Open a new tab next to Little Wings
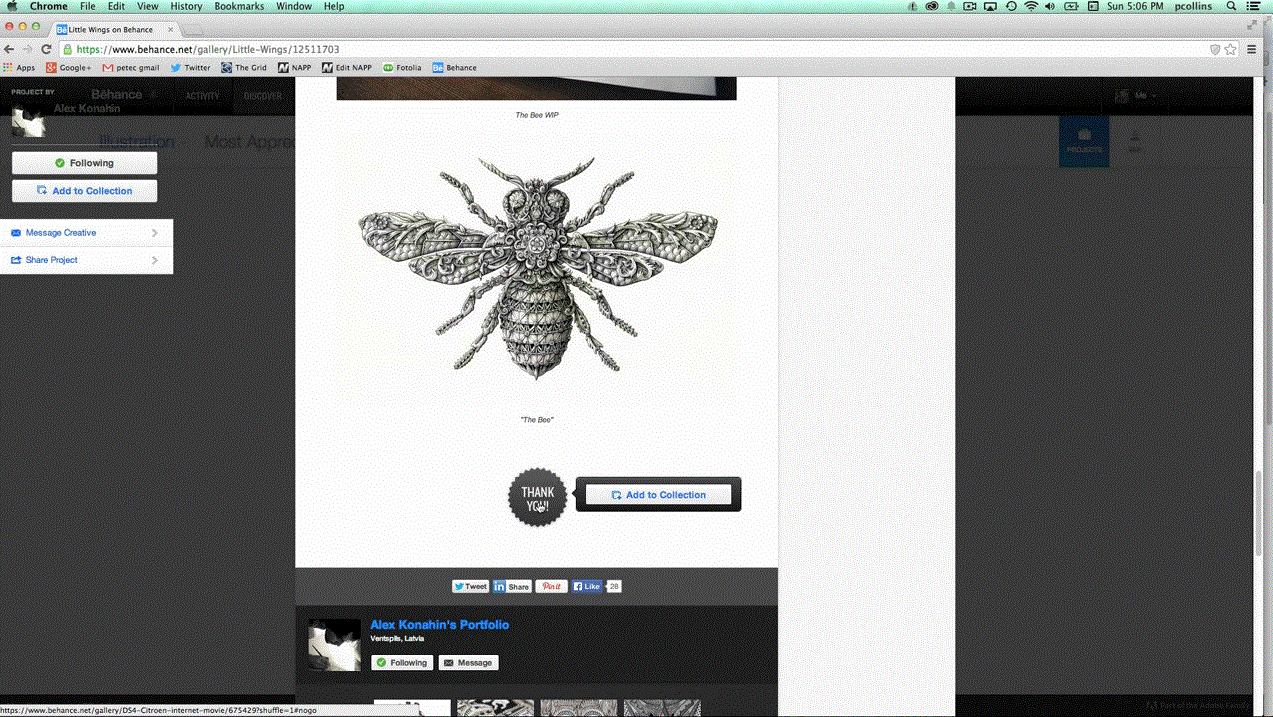The height and width of the screenshot is (717, 1273). 193,30
